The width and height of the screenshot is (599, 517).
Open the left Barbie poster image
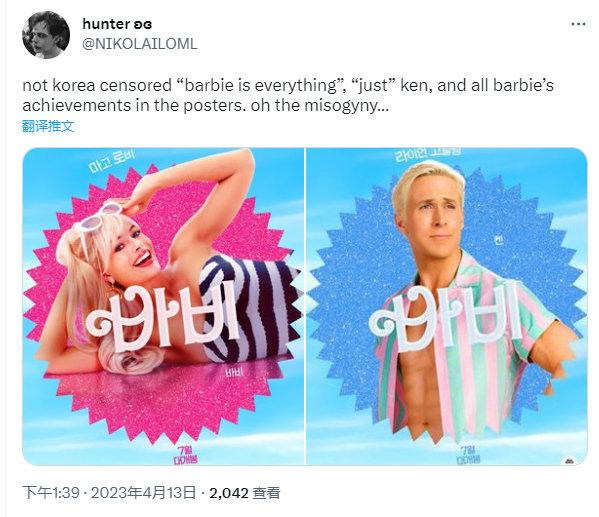click(164, 306)
